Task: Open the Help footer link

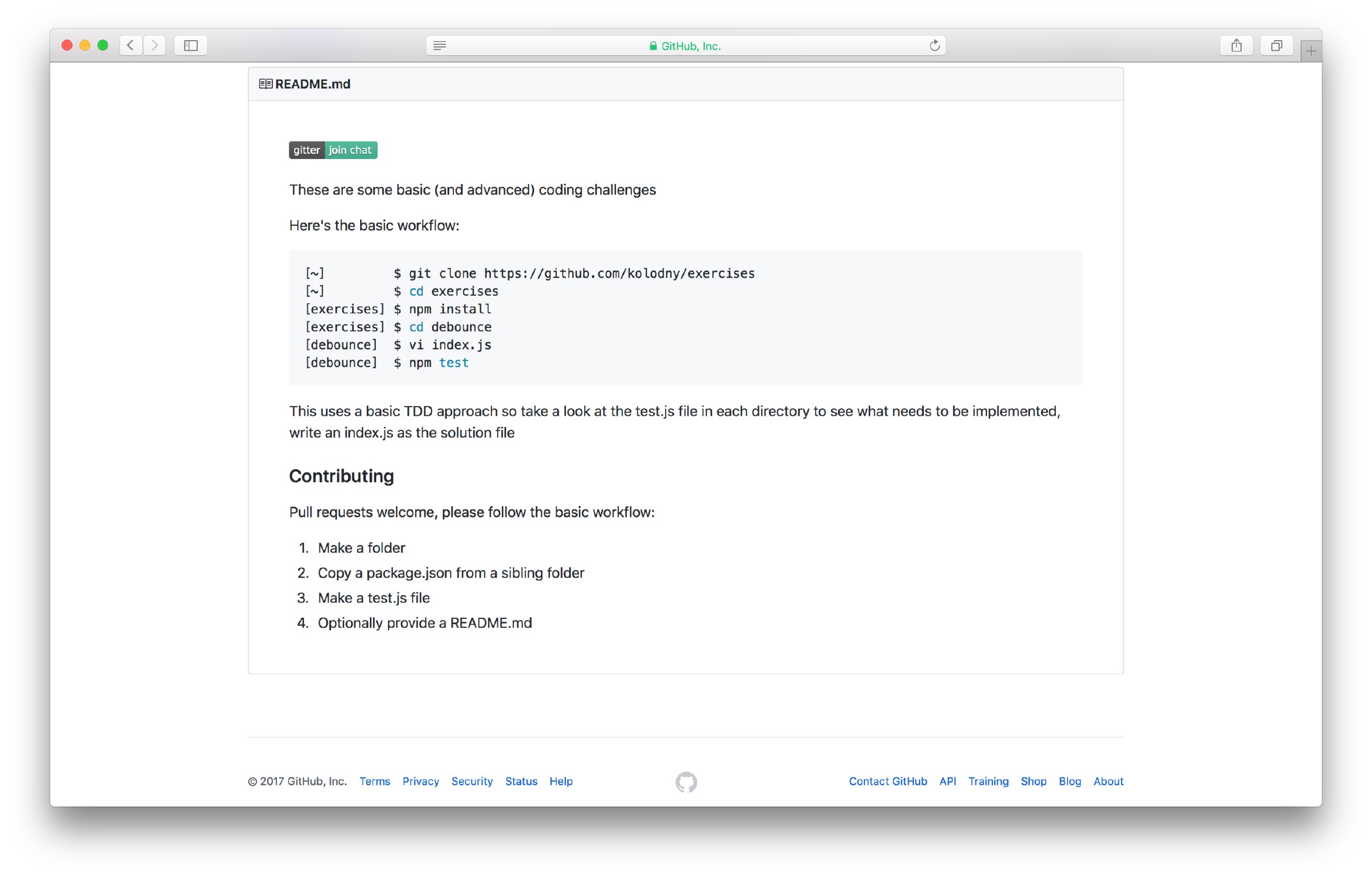Action: pyautogui.click(x=561, y=781)
